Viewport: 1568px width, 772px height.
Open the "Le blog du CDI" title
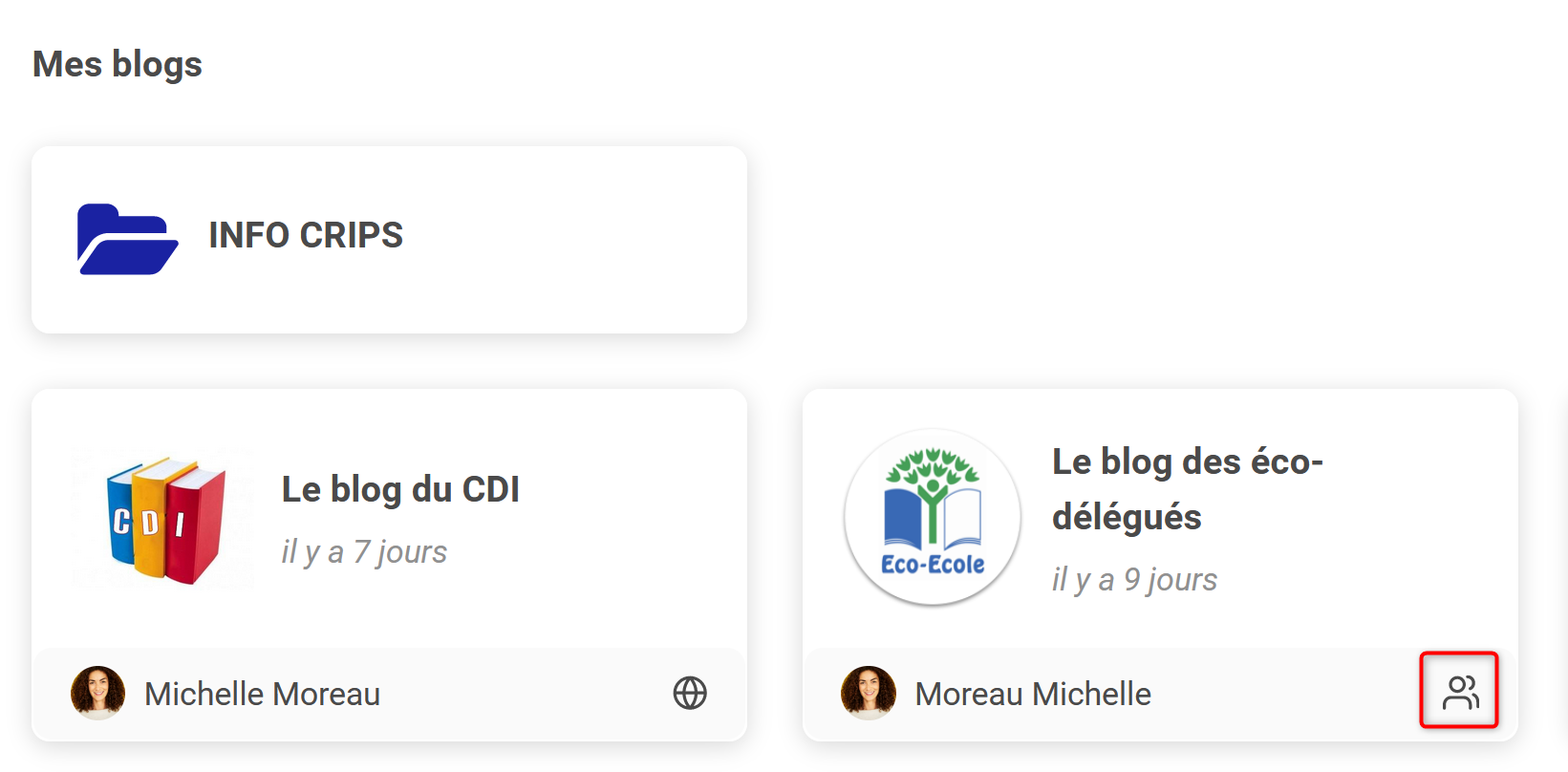coord(400,489)
